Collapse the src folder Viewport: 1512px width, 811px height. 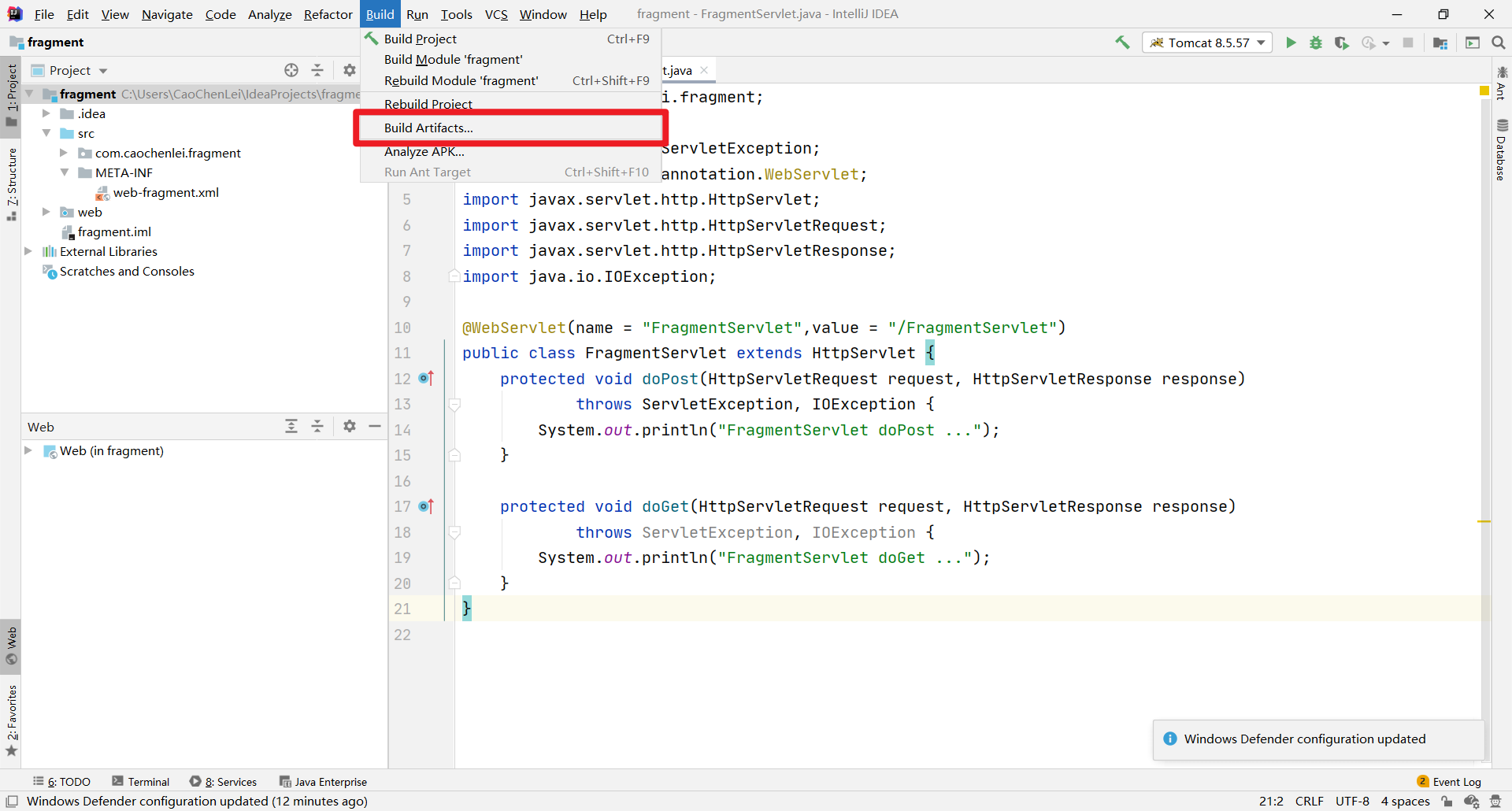46,133
